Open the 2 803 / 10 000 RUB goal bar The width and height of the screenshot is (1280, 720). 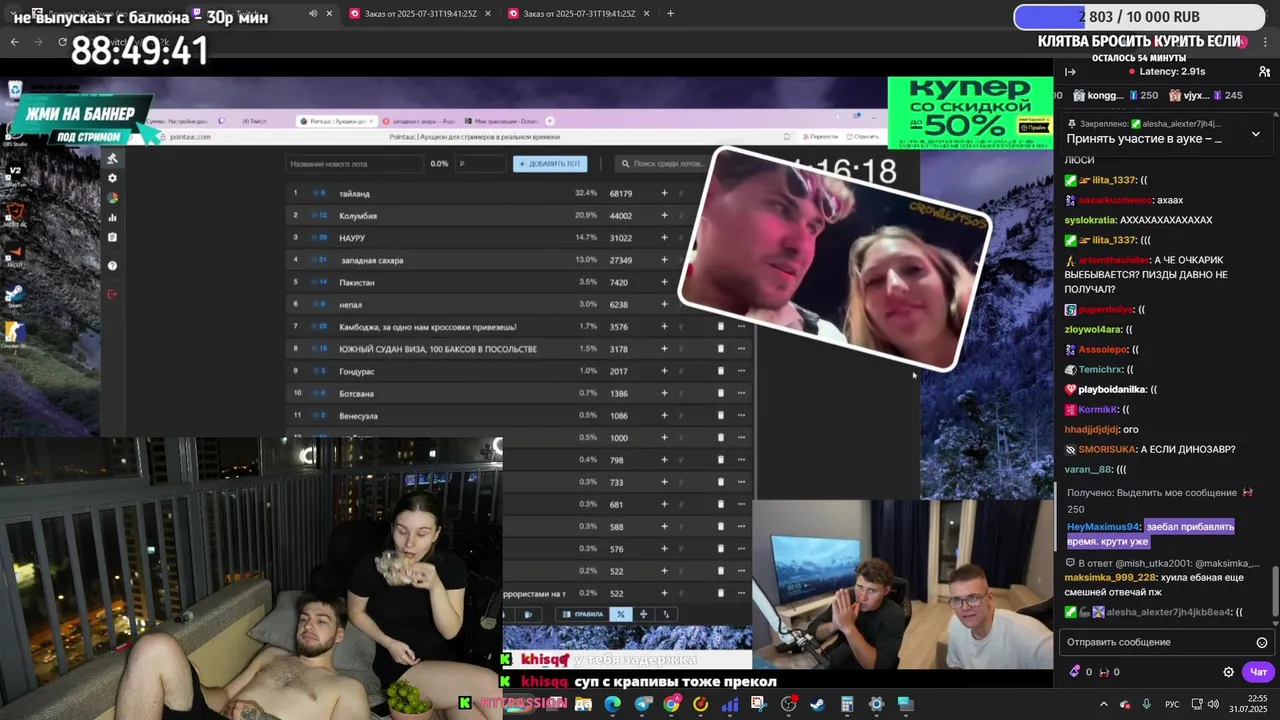click(x=1139, y=17)
